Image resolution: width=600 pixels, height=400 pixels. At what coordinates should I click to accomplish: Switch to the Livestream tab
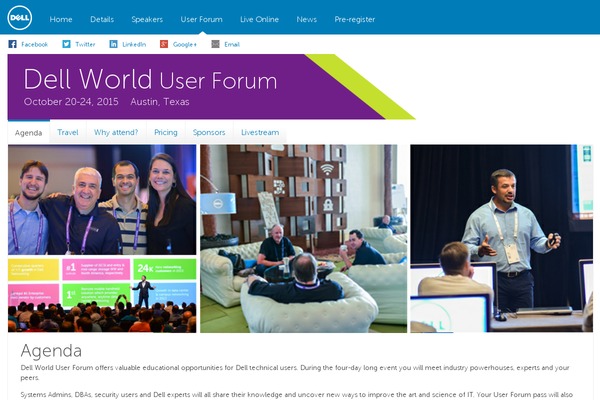pyautogui.click(x=260, y=132)
